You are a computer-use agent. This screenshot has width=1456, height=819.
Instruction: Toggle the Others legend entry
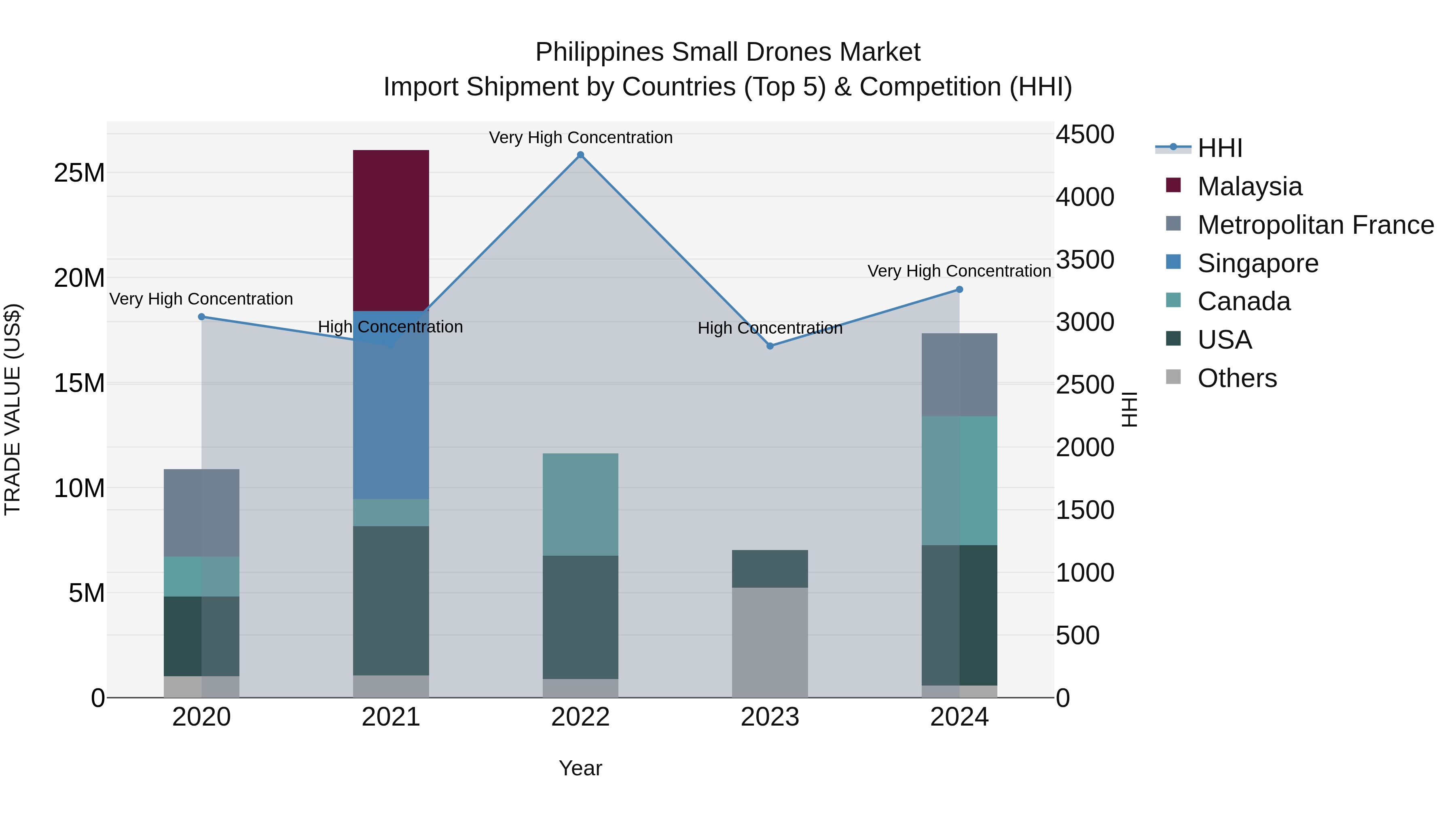pos(1221,378)
